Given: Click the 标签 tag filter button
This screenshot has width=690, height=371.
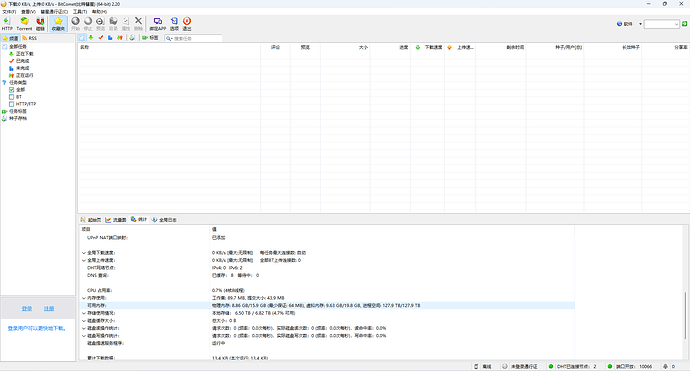Looking at the screenshot, I should click(150, 38).
